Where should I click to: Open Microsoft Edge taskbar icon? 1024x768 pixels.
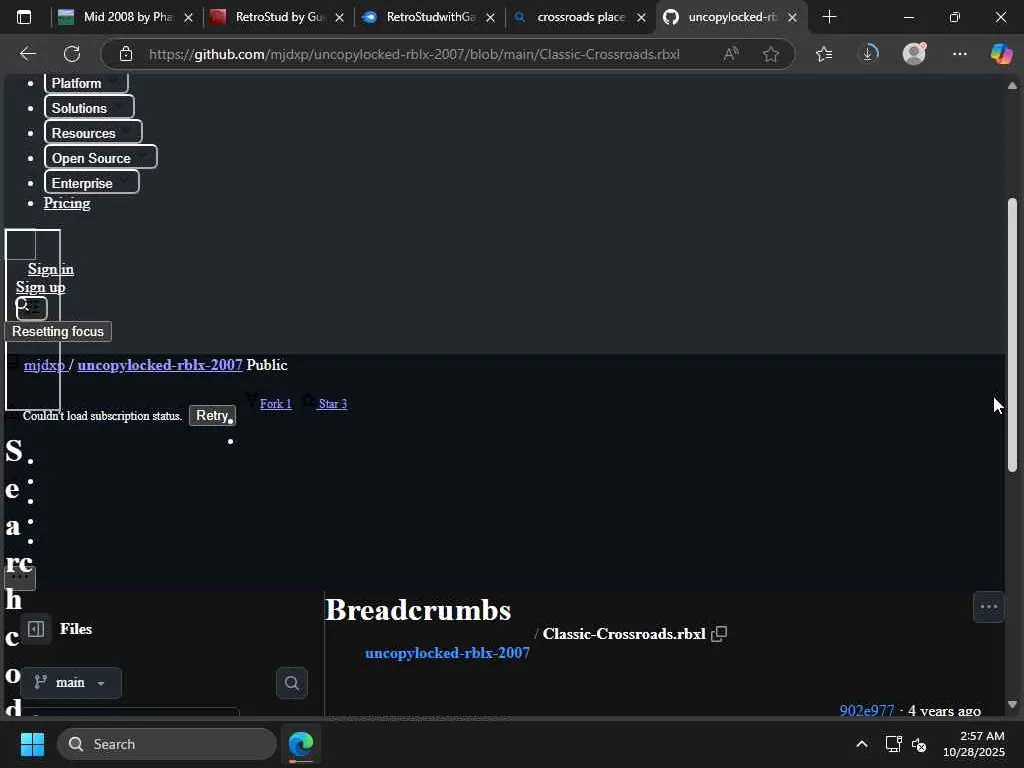pyautogui.click(x=301, y=744)
